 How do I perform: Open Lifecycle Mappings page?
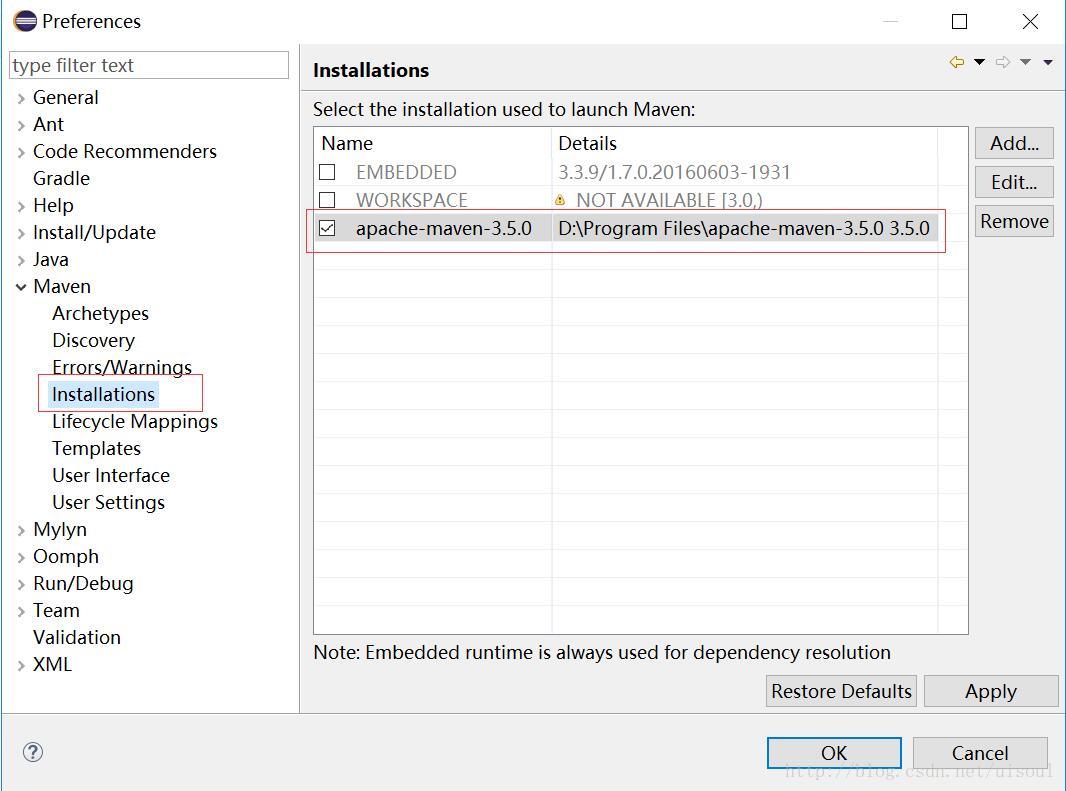click(135, 422)
